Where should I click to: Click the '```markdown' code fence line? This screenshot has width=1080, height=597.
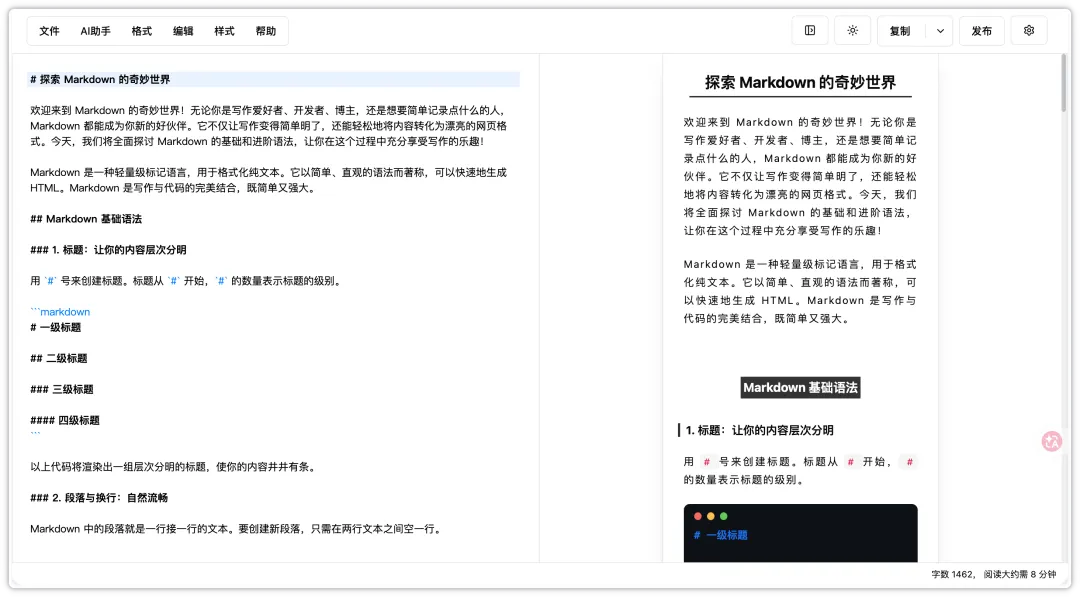(60, 312)
